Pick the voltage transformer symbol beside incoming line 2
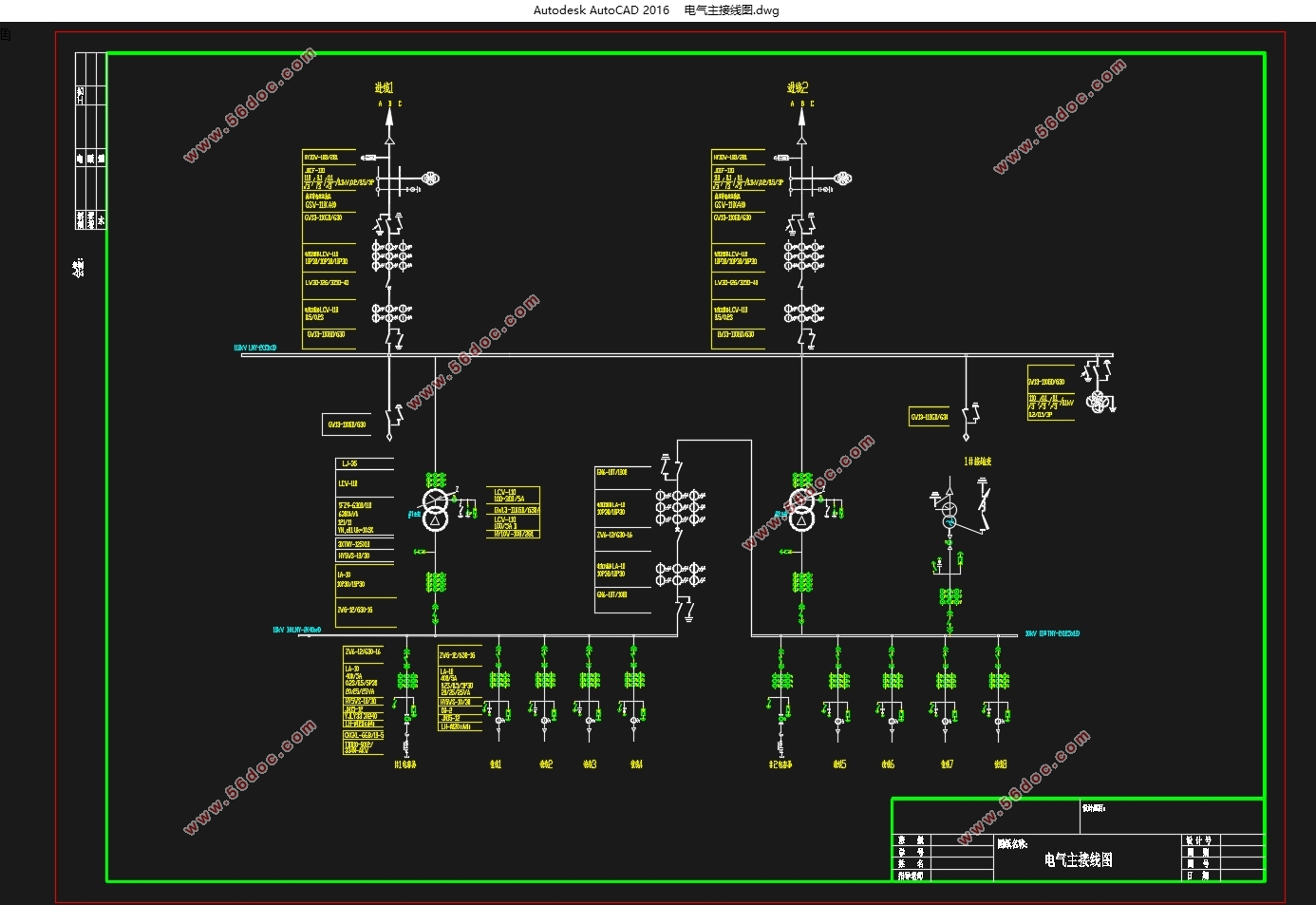Image resolution: width=1316 pixels, height=905 pixels. tap(842, 178)
